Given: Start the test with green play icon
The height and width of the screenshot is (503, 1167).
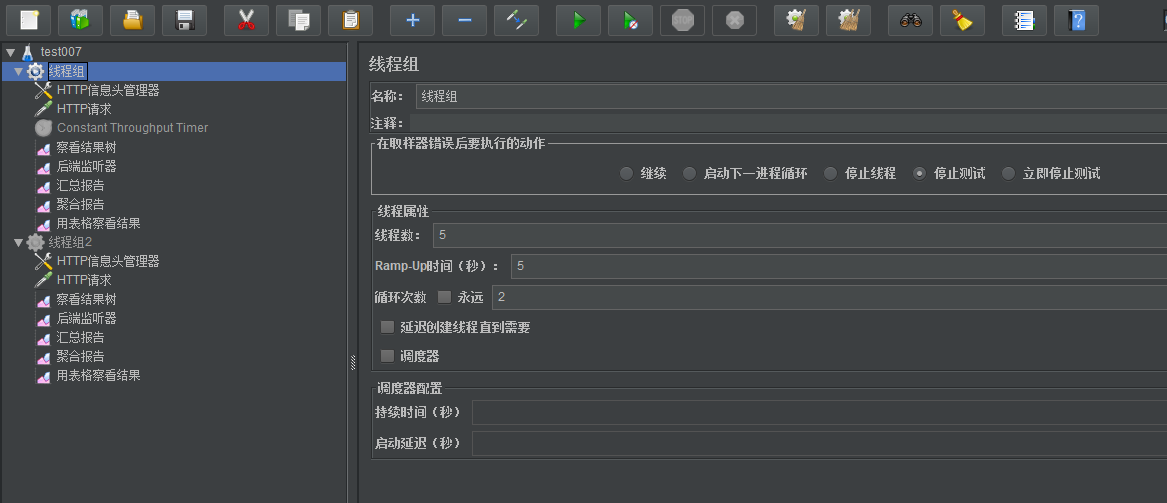Looking at the screenshot, I should pyautogui.click(x=578, y=20).
